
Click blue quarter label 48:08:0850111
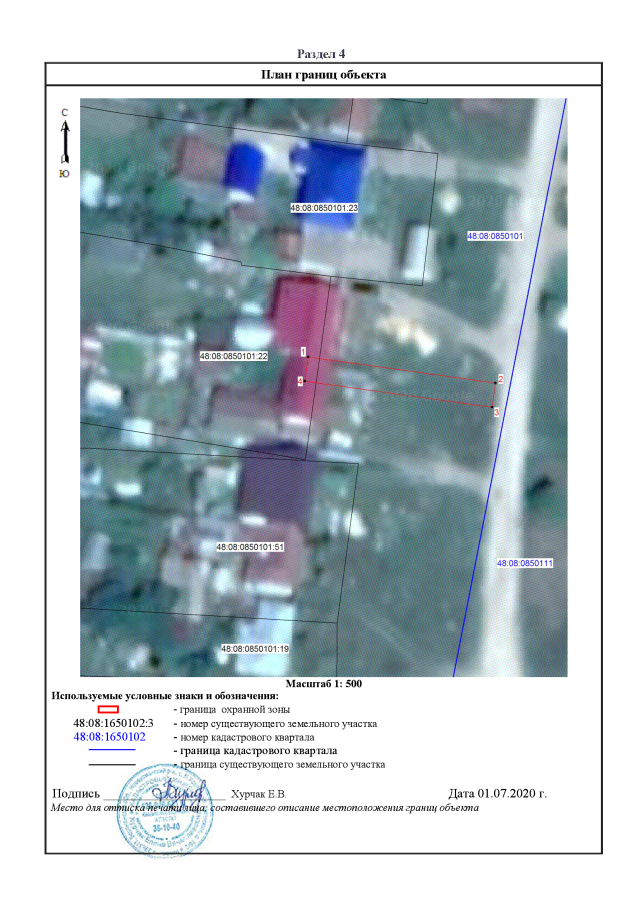[525, 563]
